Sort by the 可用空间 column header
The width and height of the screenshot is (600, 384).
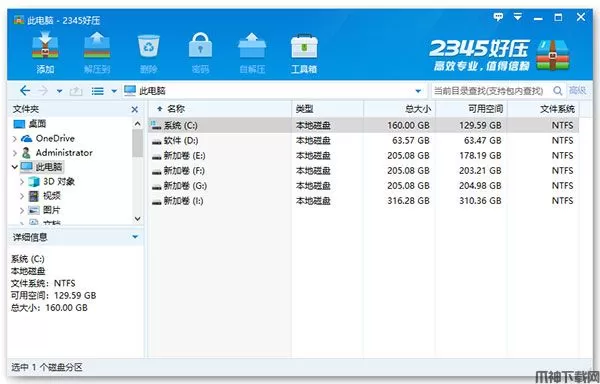(471, 109)
